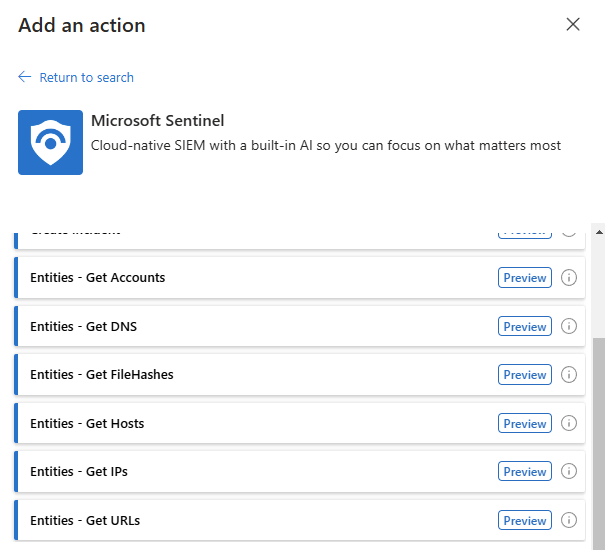605x550 pixels.
Task: Open info icon for Entities - Get Accounts
Action: pyautogui.click(x=569, y=278)
